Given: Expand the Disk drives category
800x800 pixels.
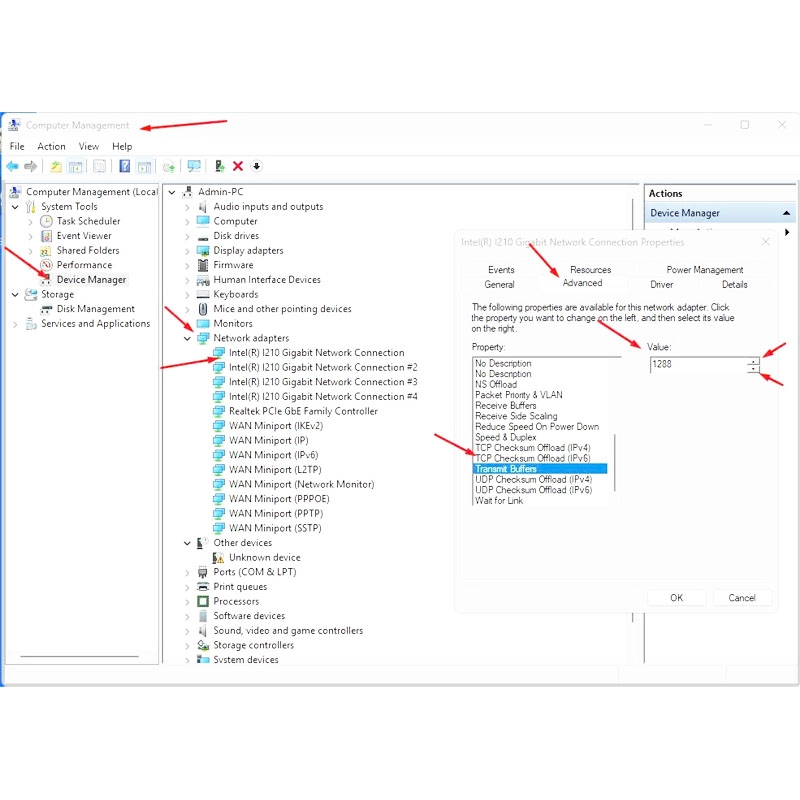Looking at the screenshot, I should click(x=187, y=236).
